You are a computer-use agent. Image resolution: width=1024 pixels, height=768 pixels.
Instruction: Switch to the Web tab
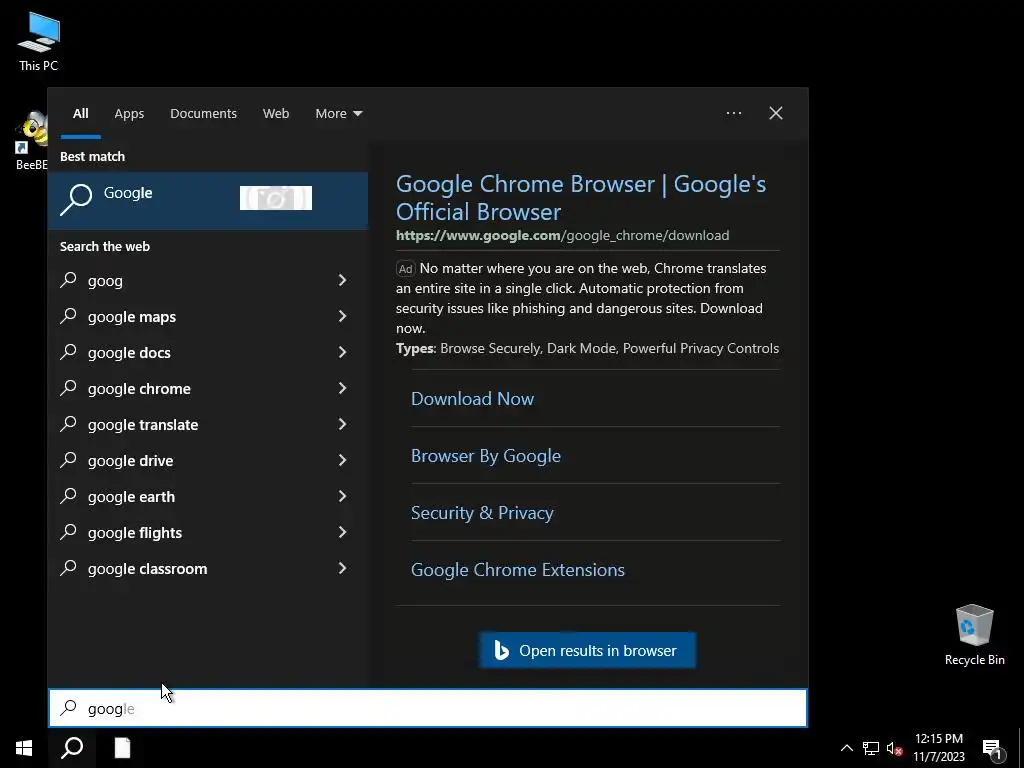(276, 114)
